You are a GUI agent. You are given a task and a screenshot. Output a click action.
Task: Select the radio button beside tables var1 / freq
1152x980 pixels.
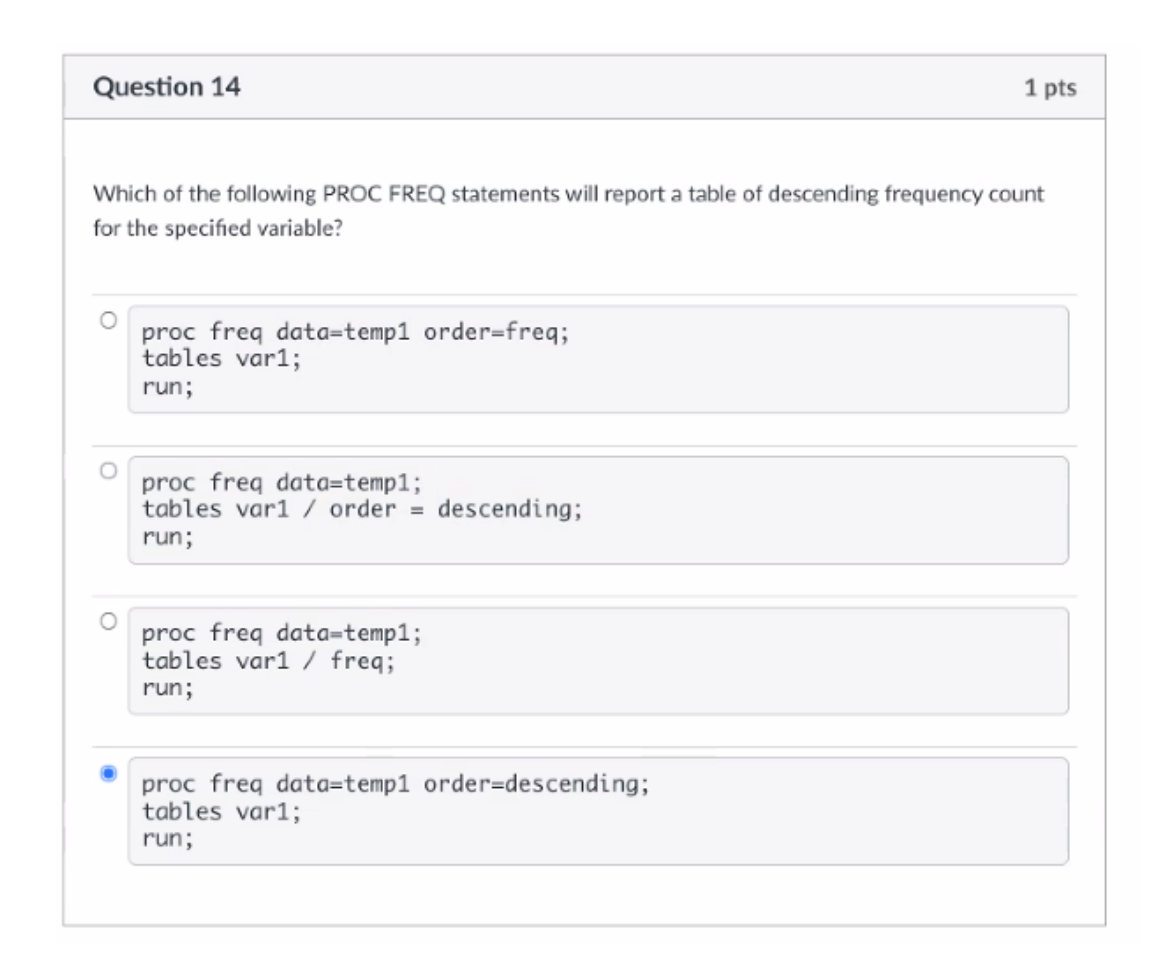109,621
